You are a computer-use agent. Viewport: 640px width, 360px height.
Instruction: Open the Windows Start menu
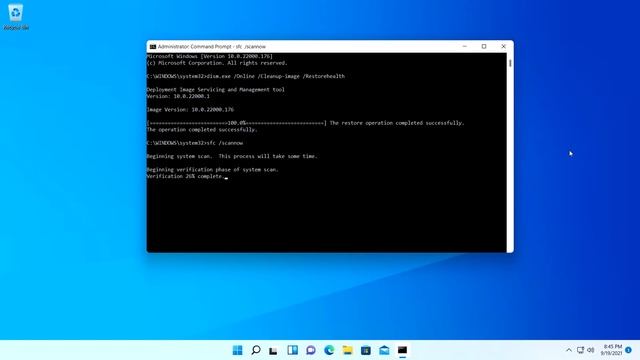pos(237,350)
